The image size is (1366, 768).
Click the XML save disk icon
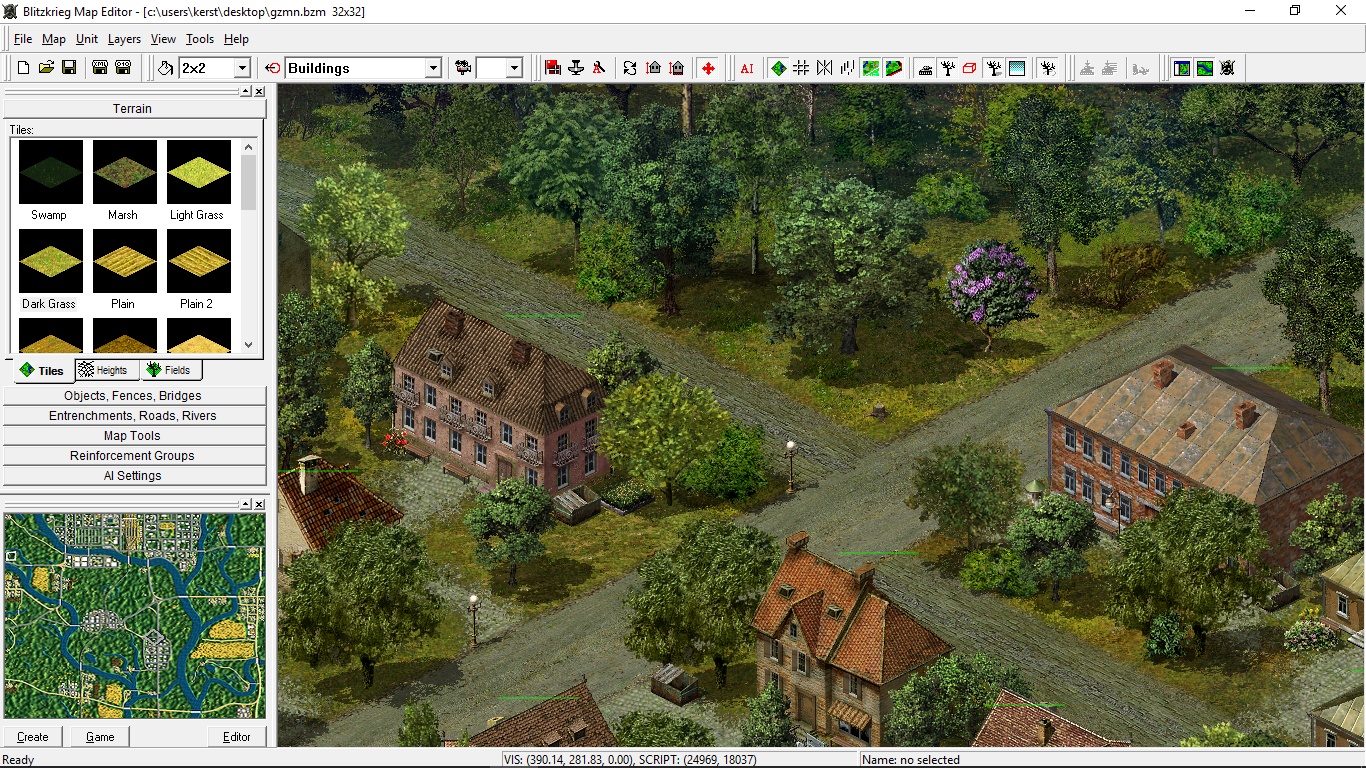100,68
